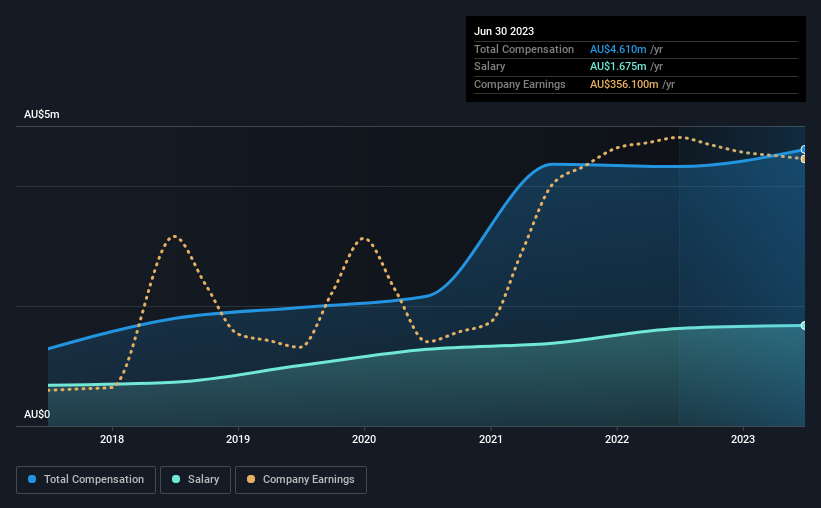Click the AU$0 y-axis label
821x508 pixels.
coord(37,414)
